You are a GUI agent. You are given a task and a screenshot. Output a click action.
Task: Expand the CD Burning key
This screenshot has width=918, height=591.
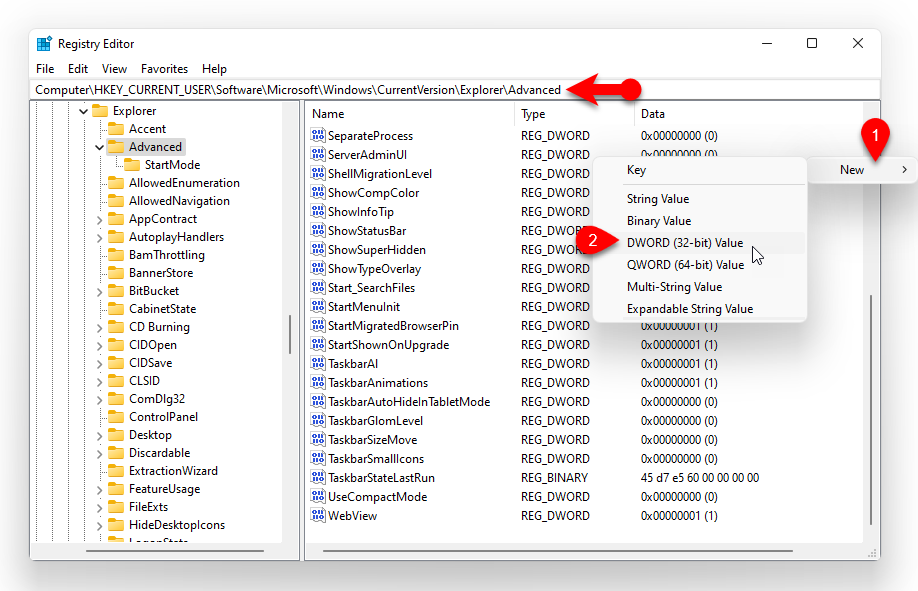100,328
